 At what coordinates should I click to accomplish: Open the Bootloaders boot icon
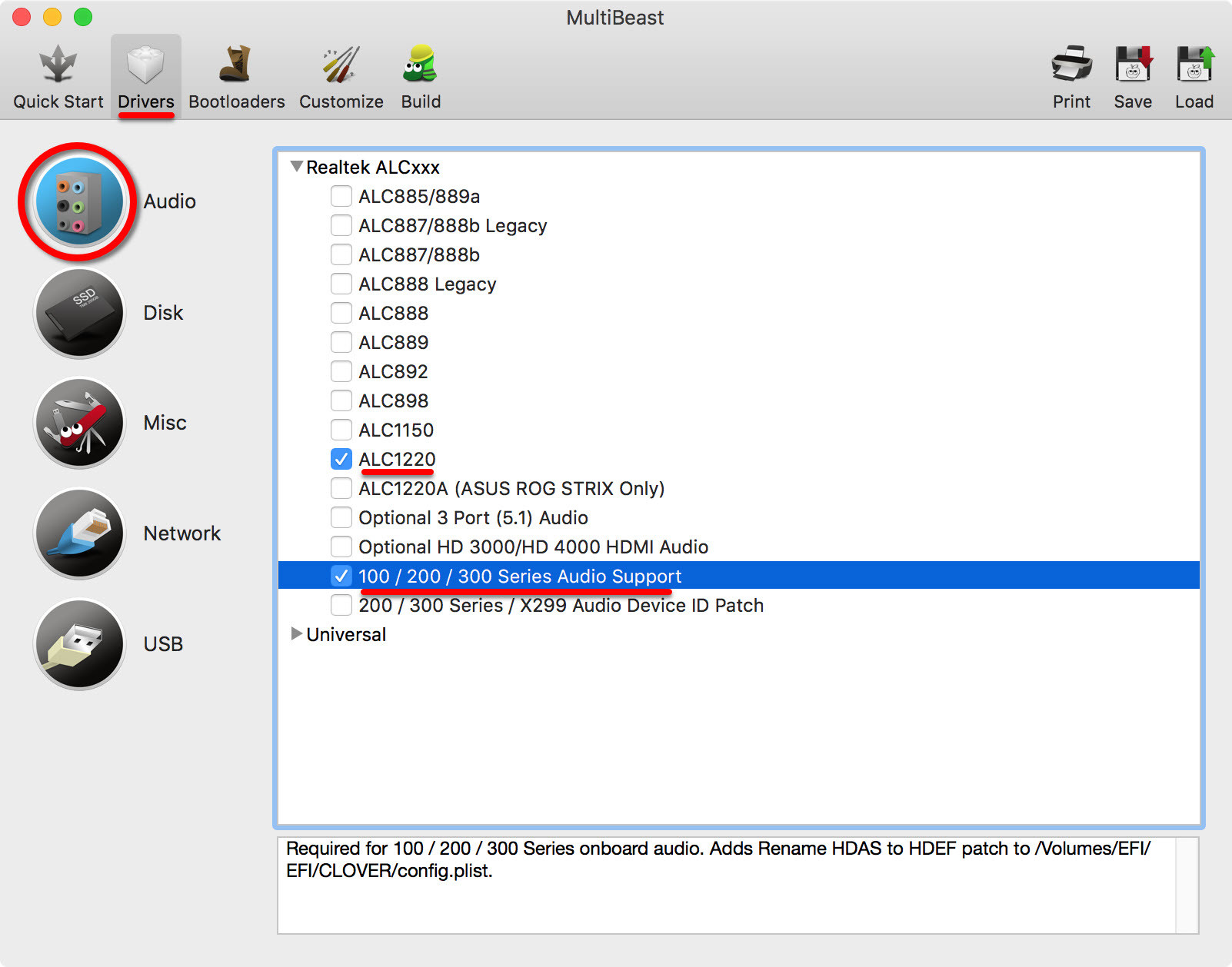(x=236, y=64)
